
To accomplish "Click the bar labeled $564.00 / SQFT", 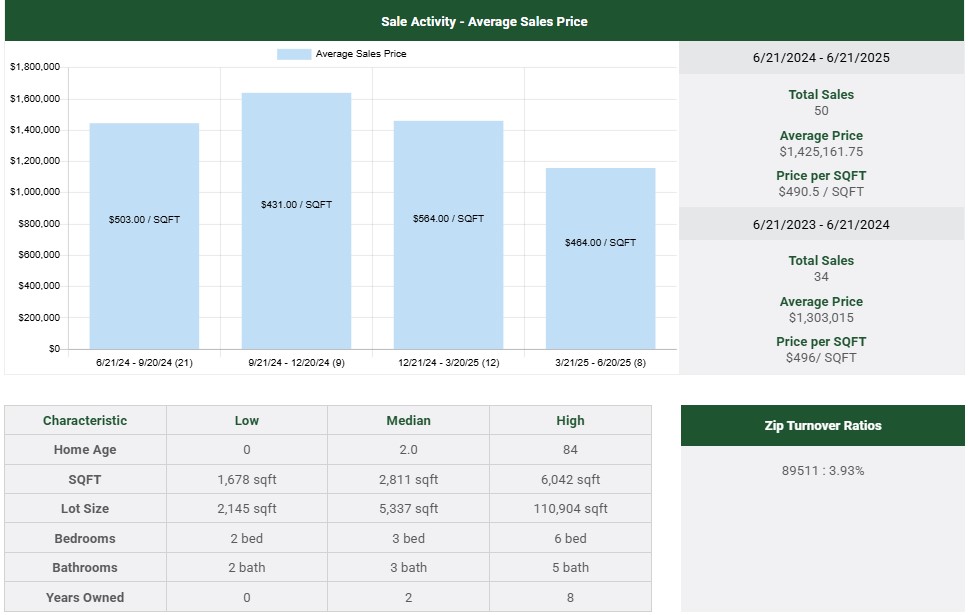I will [448, 234].
